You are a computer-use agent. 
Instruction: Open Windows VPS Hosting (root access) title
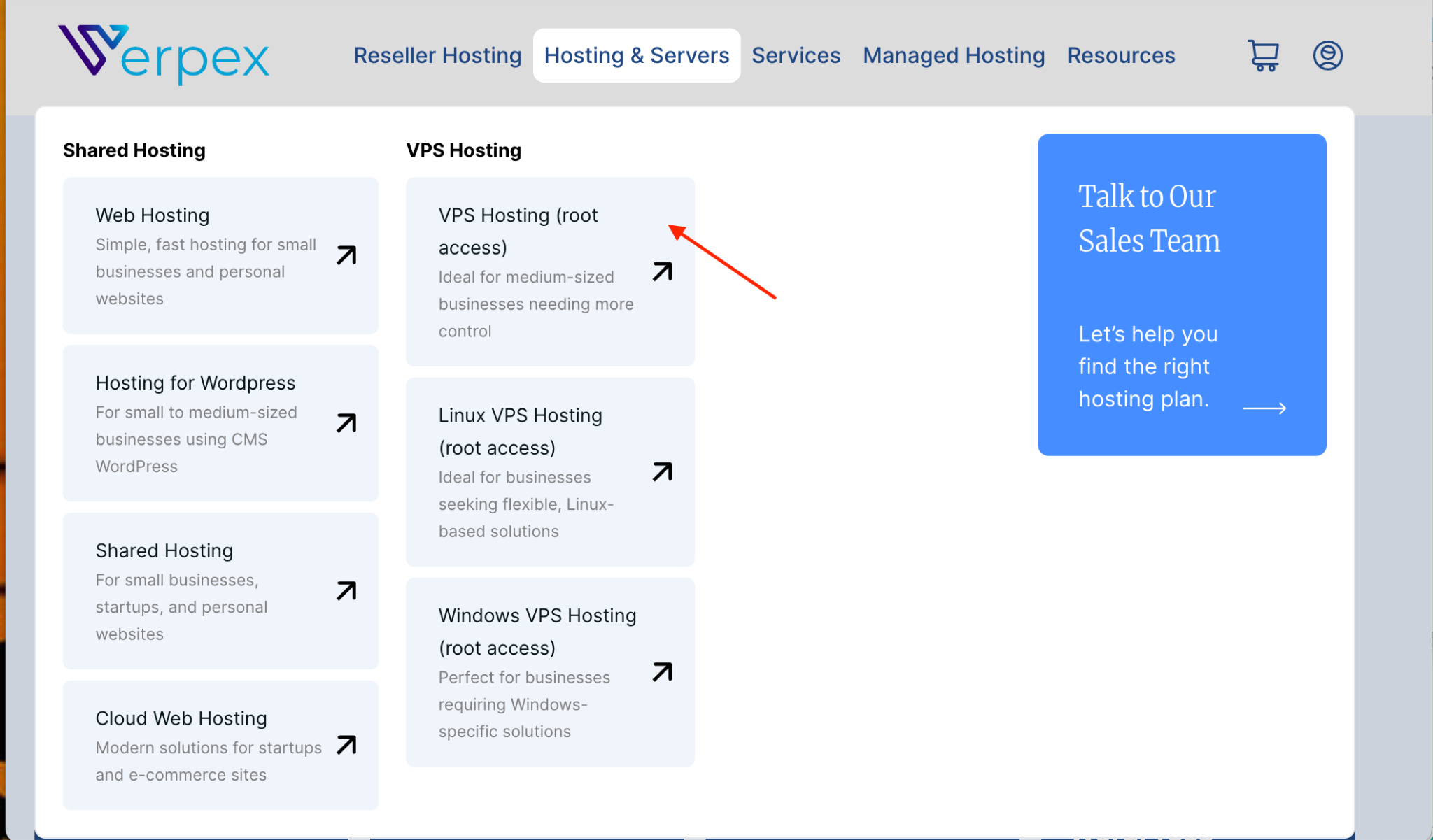click(537, 632)
